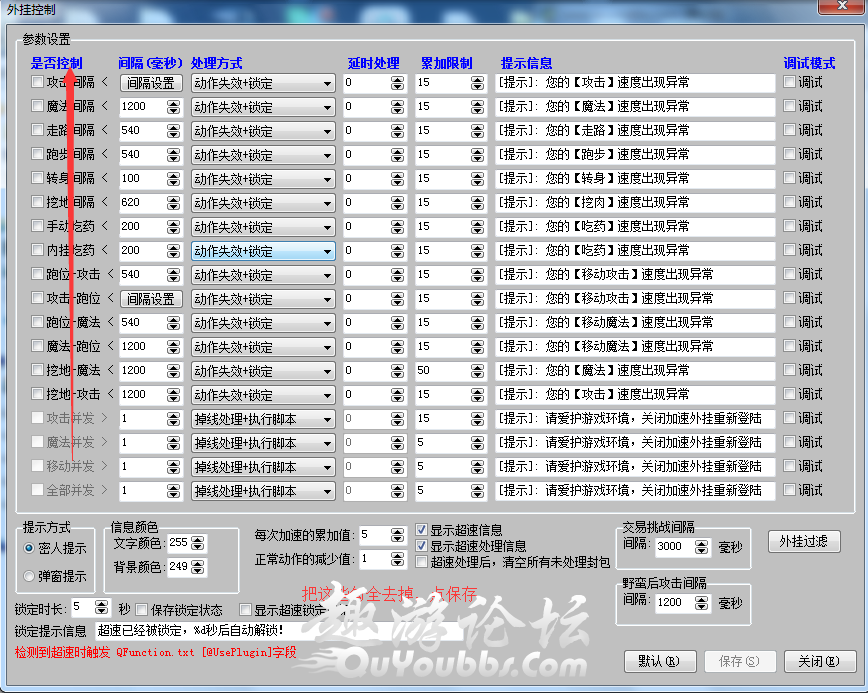
Task: Open the 处理方式 dropdown for 内挂吃药 row
Action: 262,251
